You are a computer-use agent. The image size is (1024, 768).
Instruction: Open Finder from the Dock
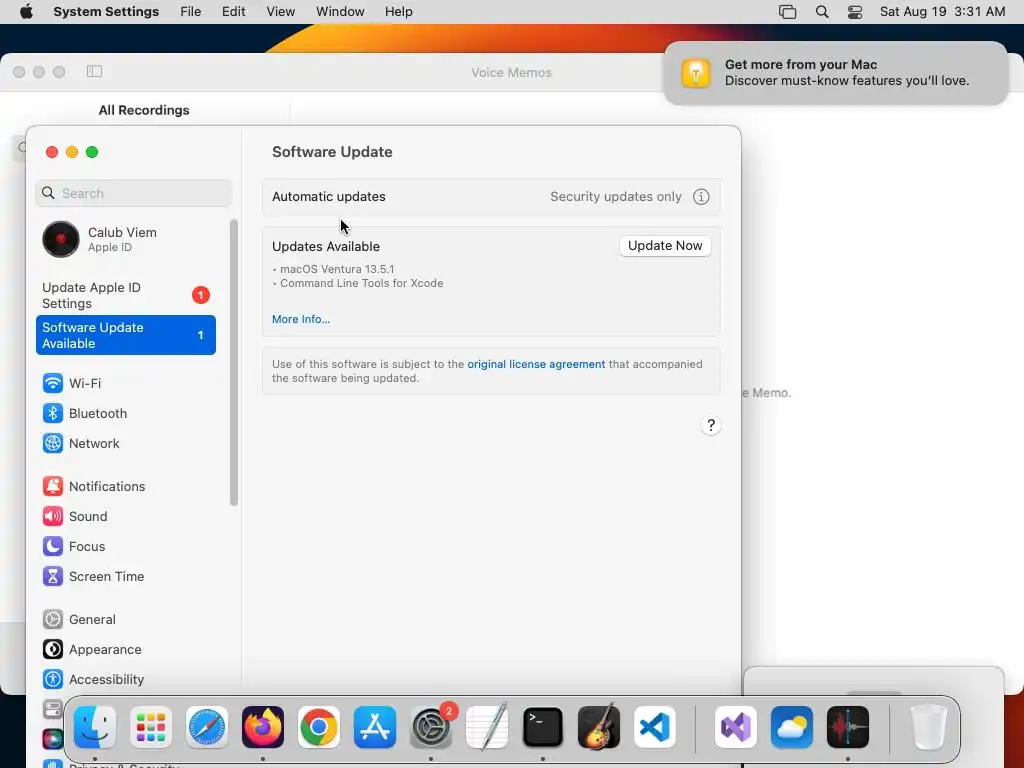tap(95, 727)
